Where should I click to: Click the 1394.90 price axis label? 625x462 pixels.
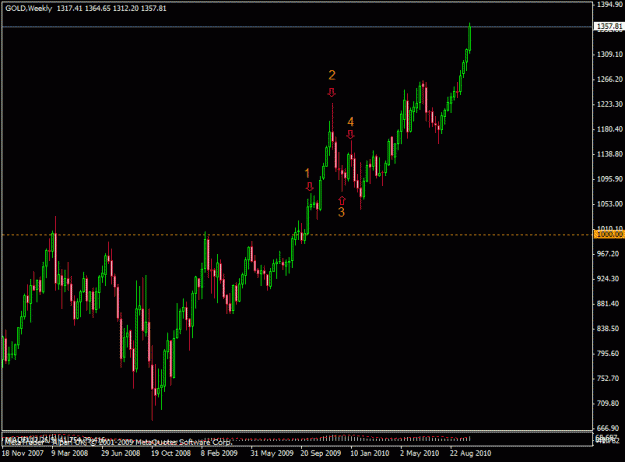click(609, 4)
